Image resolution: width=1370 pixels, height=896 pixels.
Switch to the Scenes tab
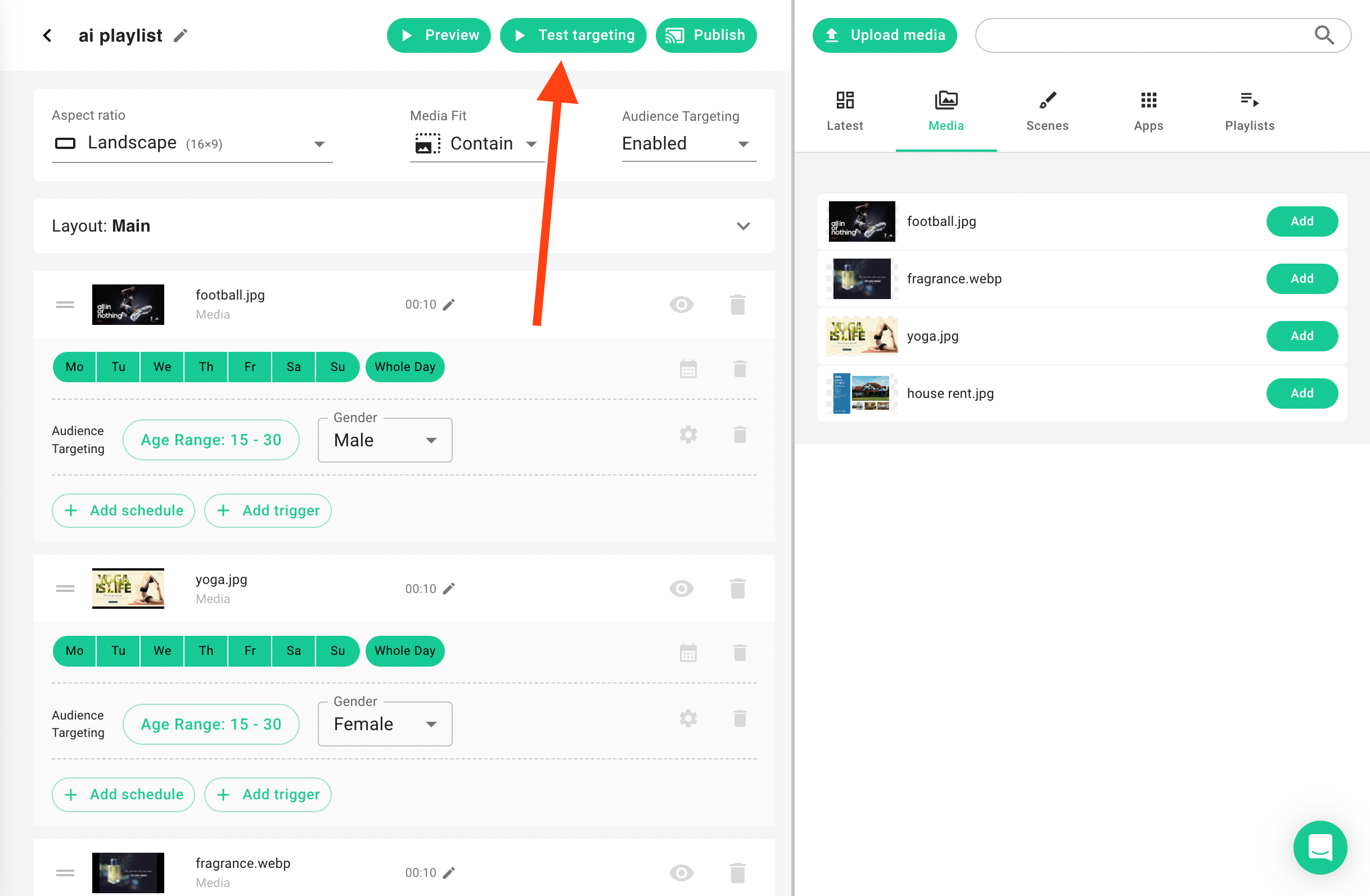click(1047, 111)
